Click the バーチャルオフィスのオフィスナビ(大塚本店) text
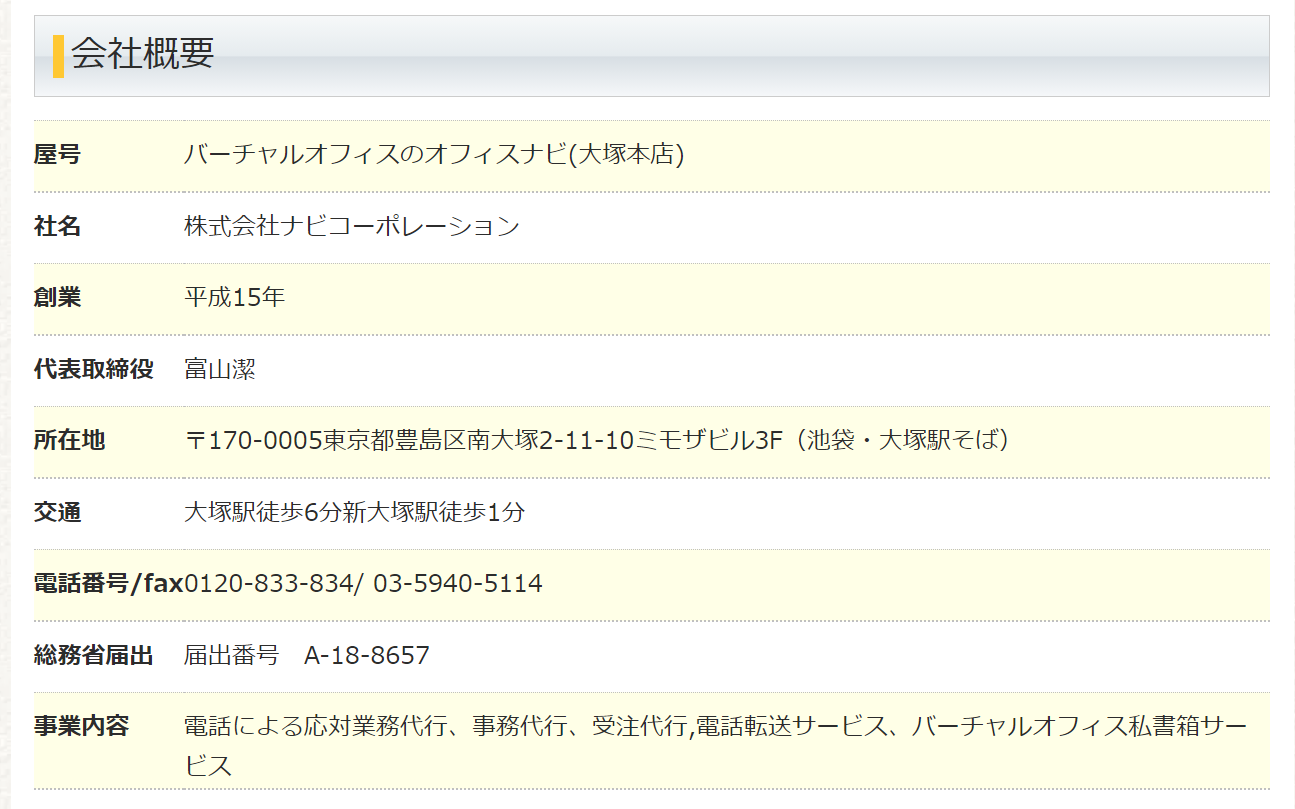1295x809 pixels. coord(434,155)
